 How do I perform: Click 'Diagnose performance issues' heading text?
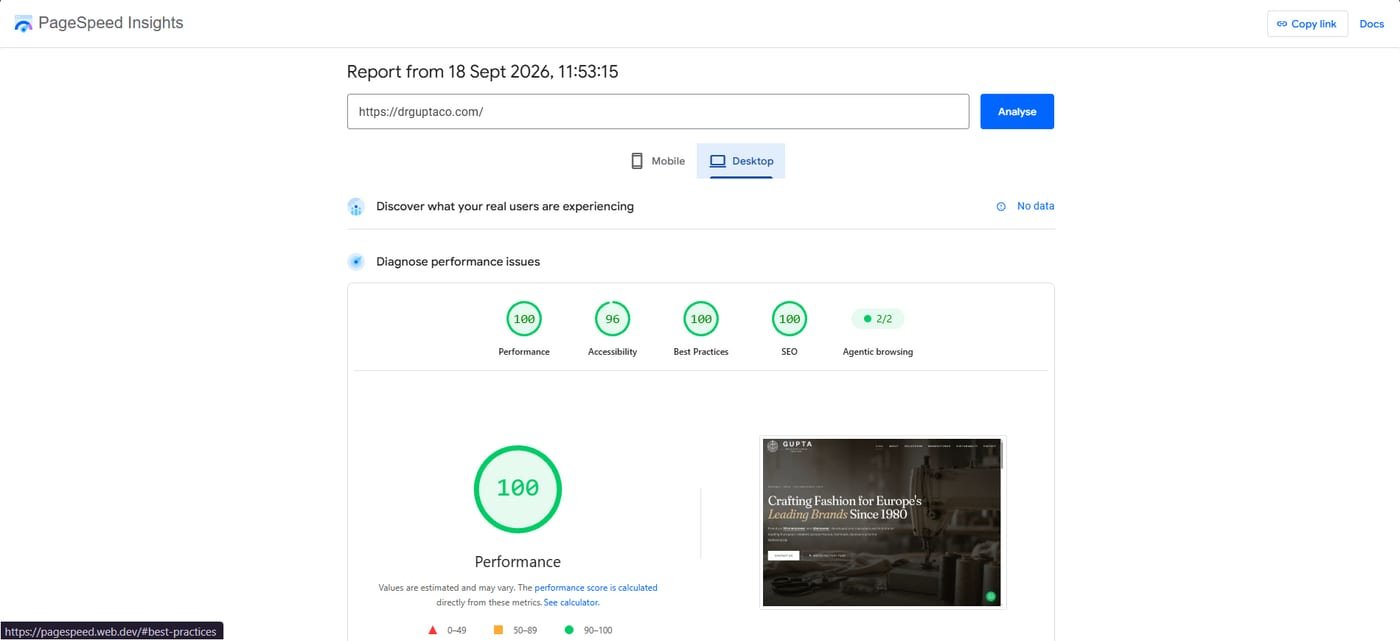pos(458,262)
